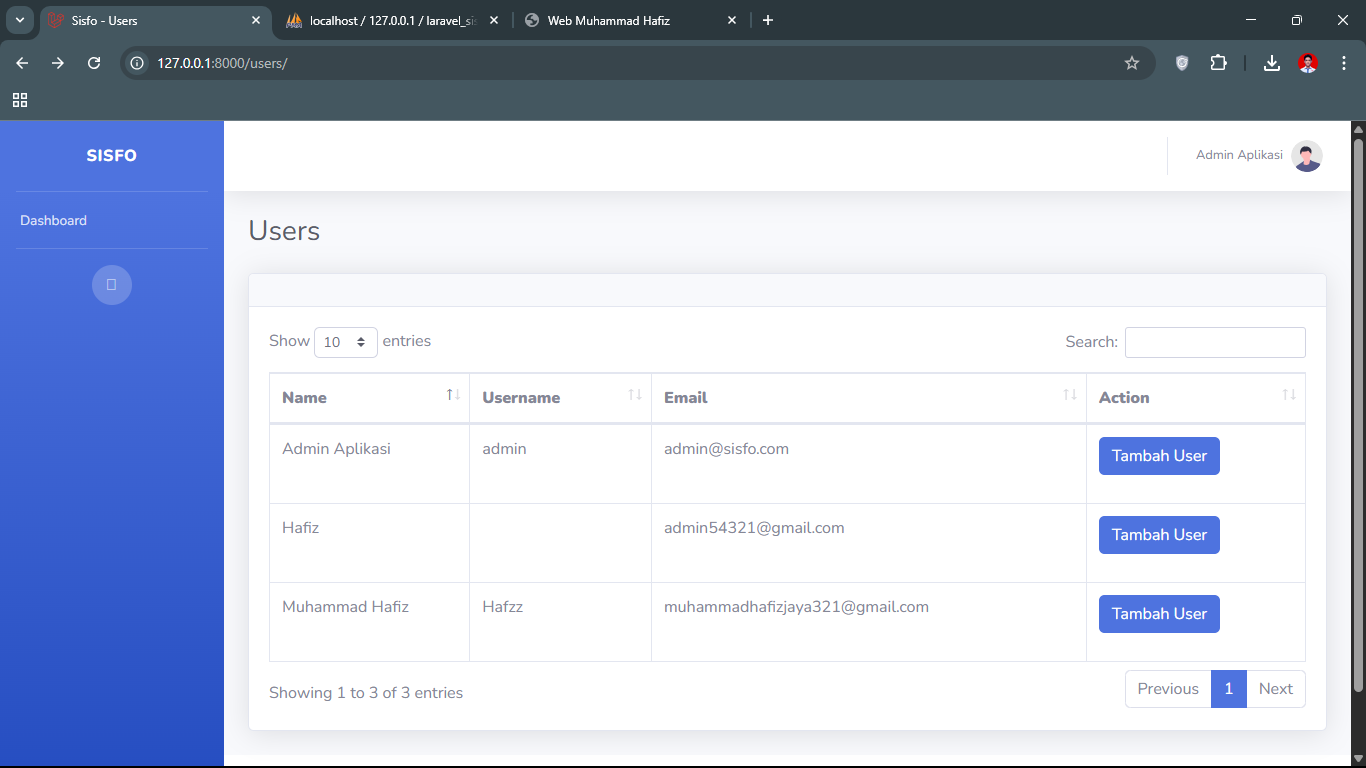Click the site information icon in address bar

(x=138, y=63)
